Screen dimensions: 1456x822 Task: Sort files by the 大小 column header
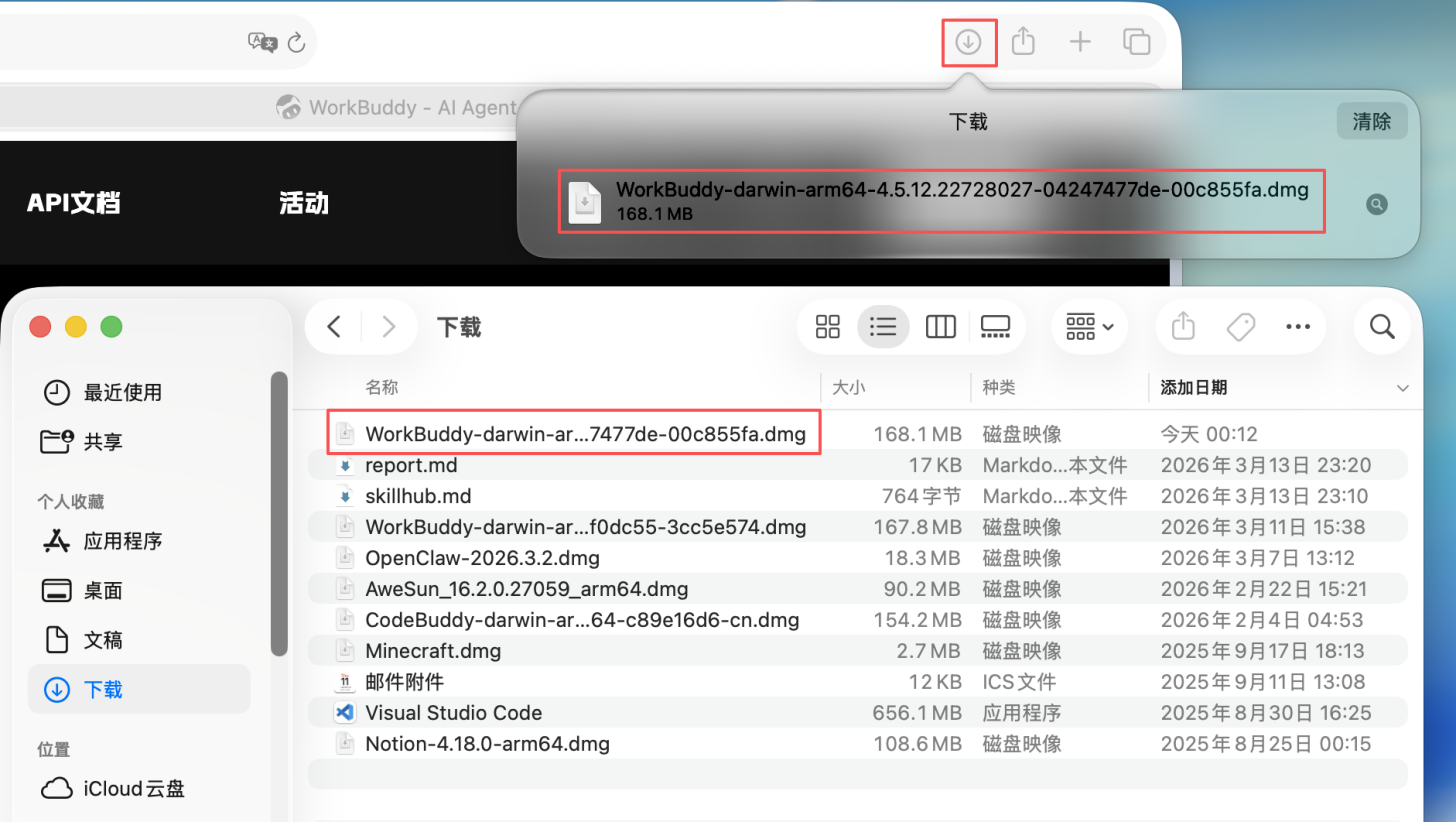tap(850, 388)
